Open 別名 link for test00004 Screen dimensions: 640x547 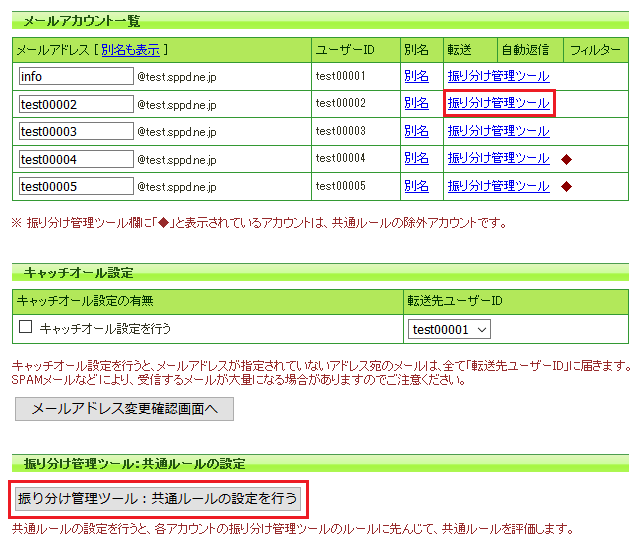[x=416, y=158]
